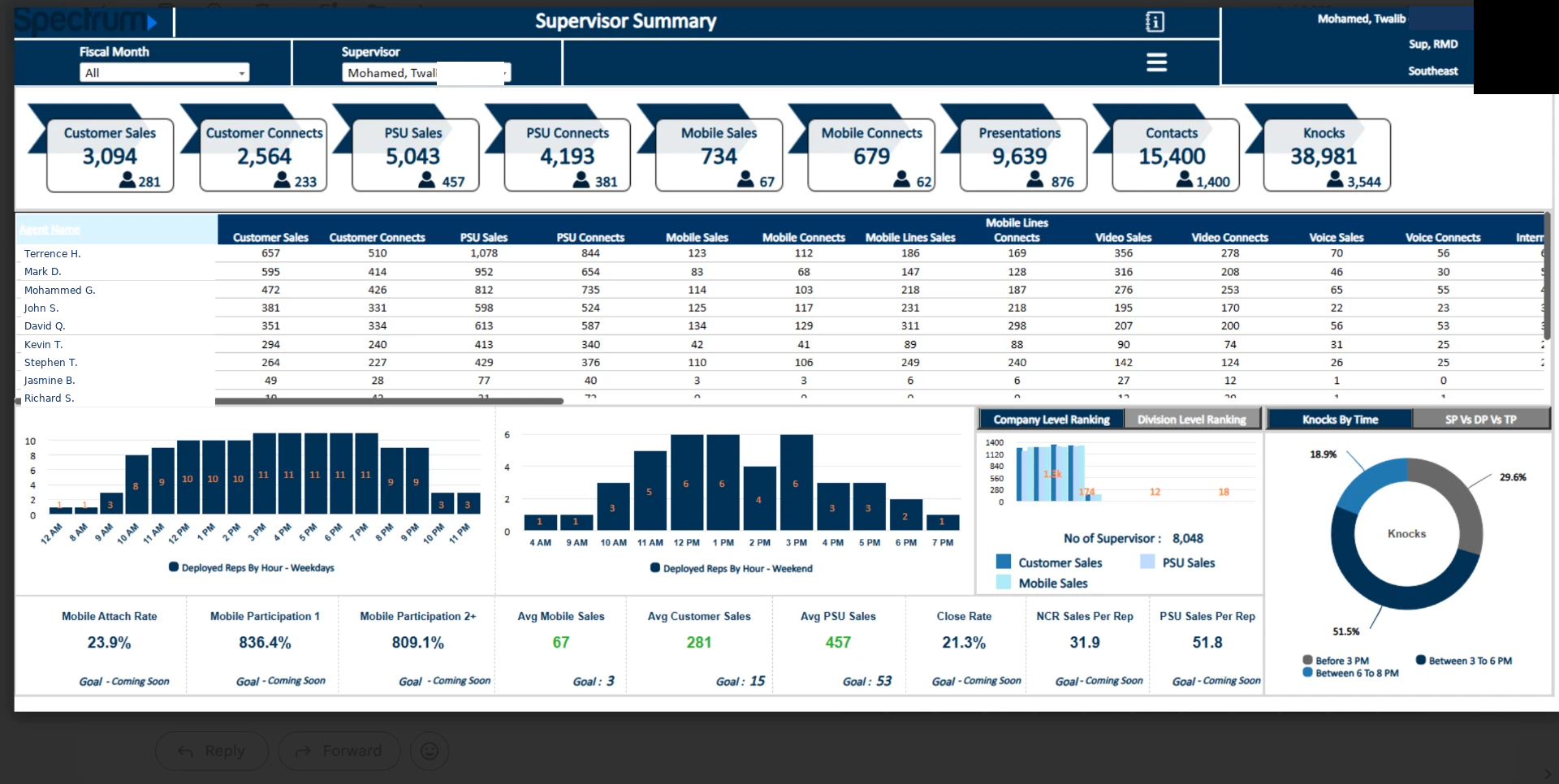1559x784 pixels.
Task: Click person icon in PSU Connects card
Action: 581,179
